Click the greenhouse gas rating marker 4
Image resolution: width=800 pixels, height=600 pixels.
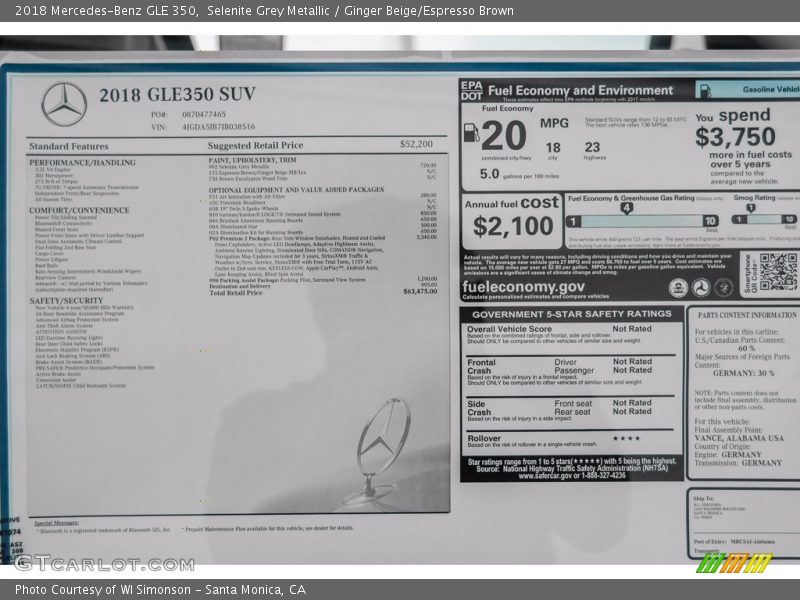(627, 208)
